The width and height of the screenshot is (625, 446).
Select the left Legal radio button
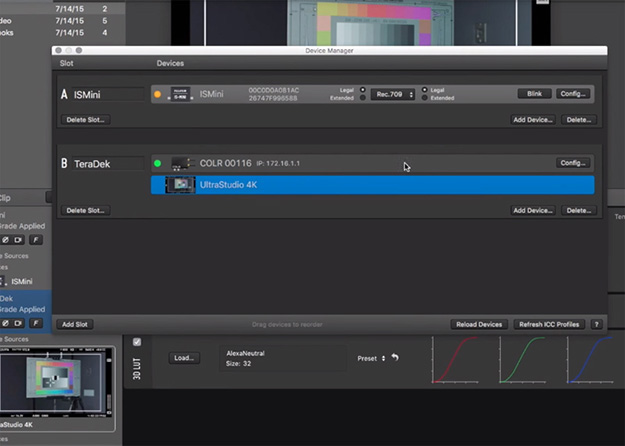[x=362, y=90]
